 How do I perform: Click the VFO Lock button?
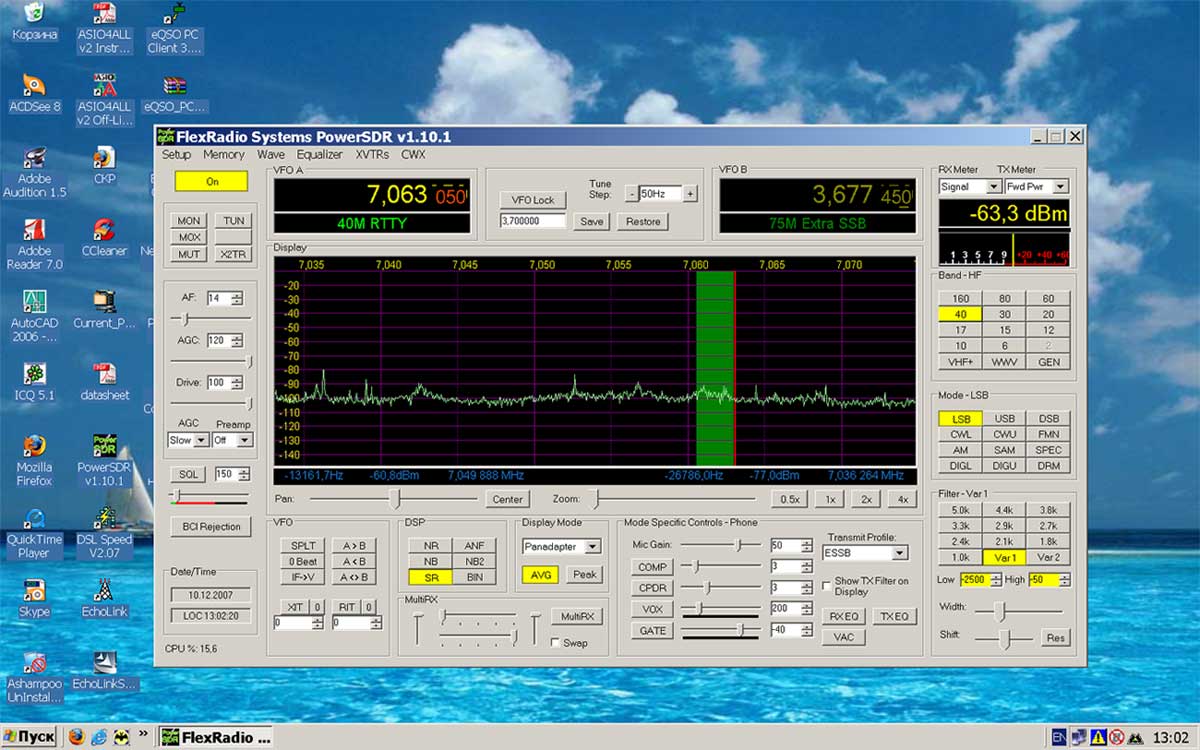click(532, 200)
